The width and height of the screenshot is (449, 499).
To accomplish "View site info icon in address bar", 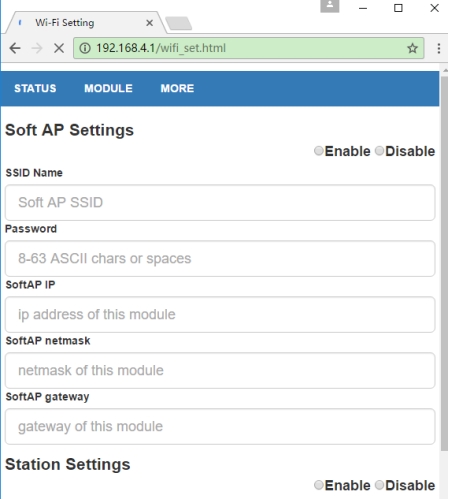I will pos(85,48).
